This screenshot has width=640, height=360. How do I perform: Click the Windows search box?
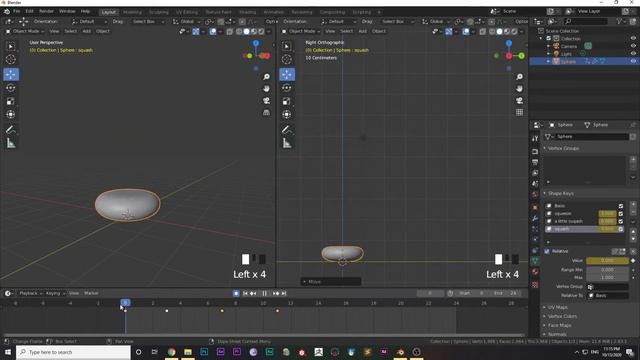[73, 352]
